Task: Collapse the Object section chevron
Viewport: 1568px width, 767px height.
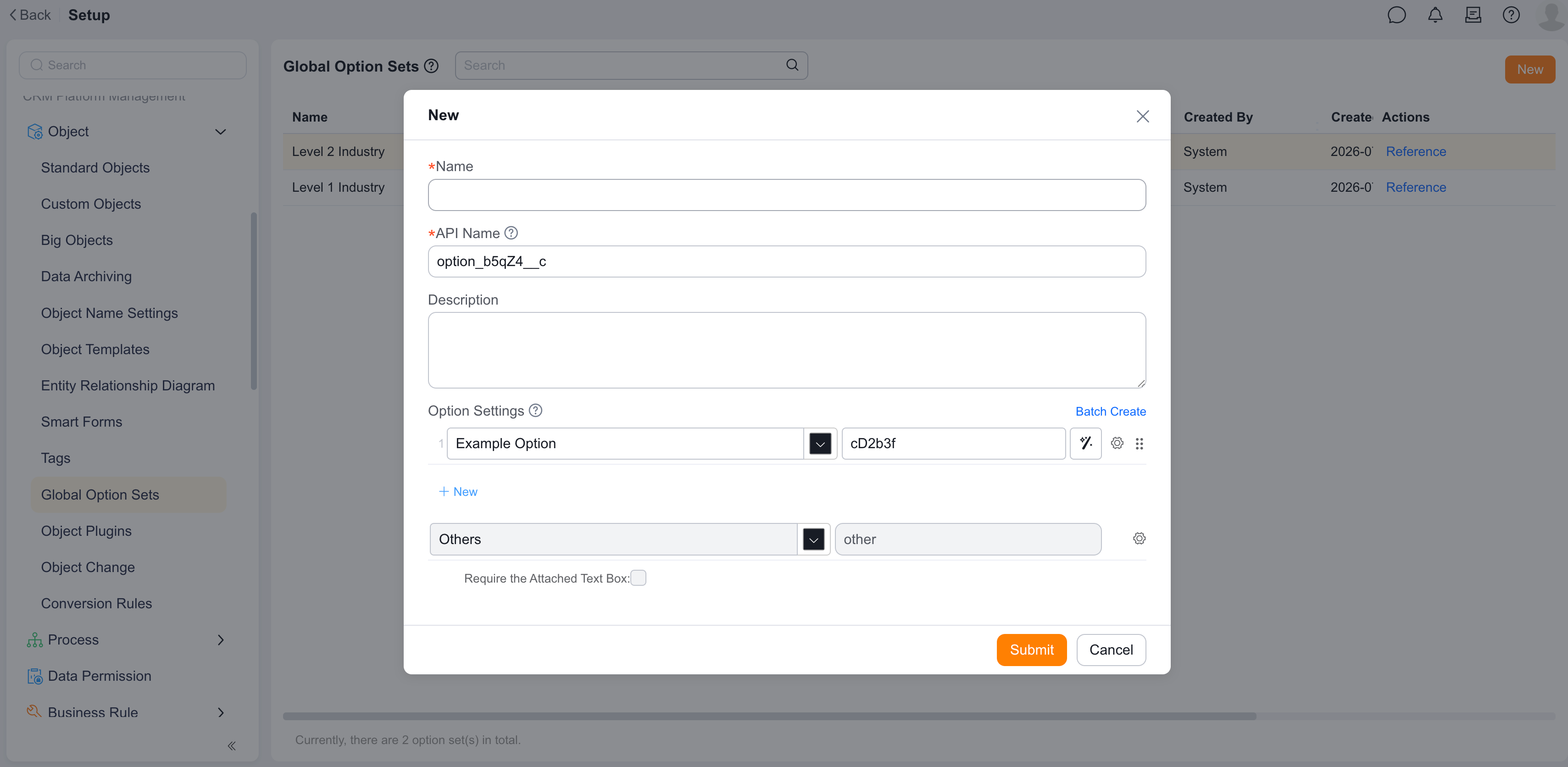Action: pos(221,132)
